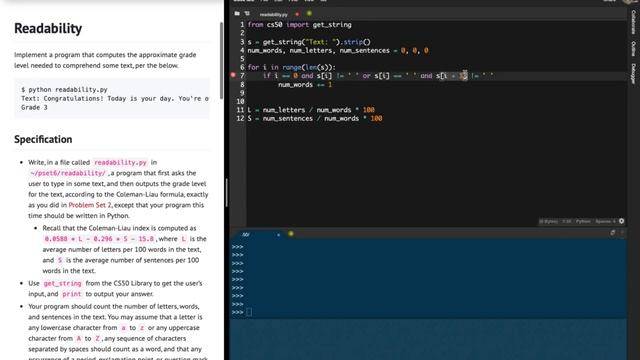The height and width of the screenshot is (360, 640).
Task: Click 'Grade 3' in example output
Action: tap(34, 107)
